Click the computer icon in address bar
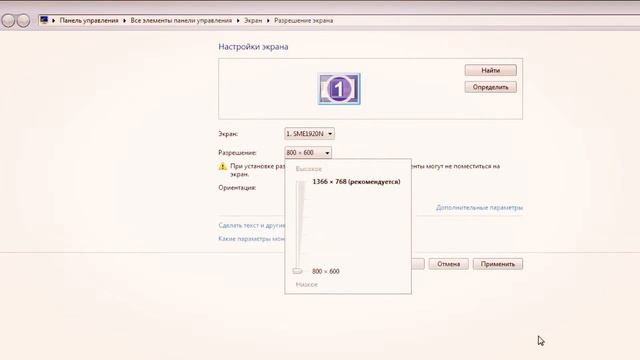The width and height of the screenshot is (640, 360). pyautogui.click(x=44, y=20)
